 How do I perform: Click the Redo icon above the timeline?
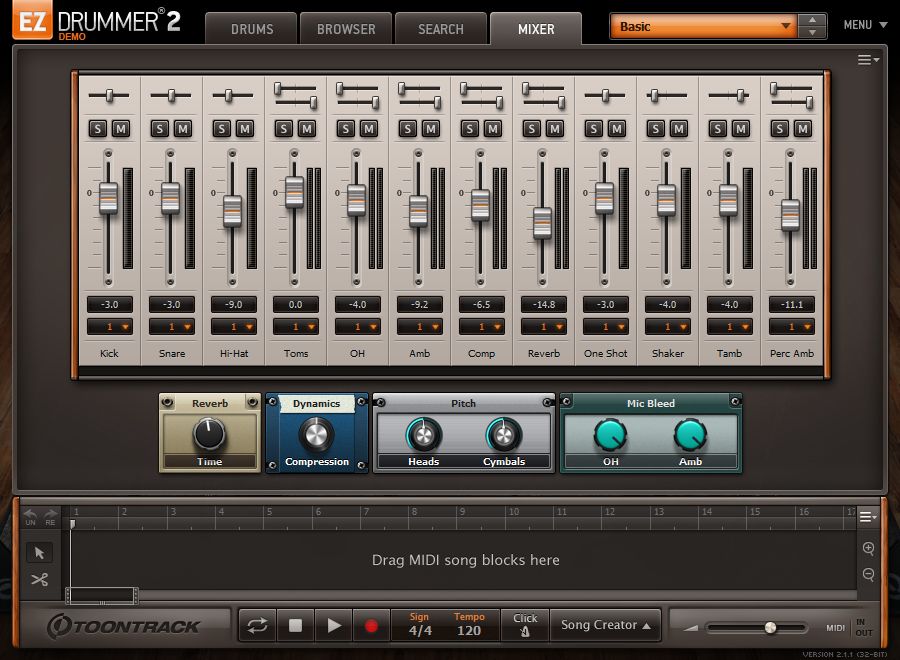50,514
